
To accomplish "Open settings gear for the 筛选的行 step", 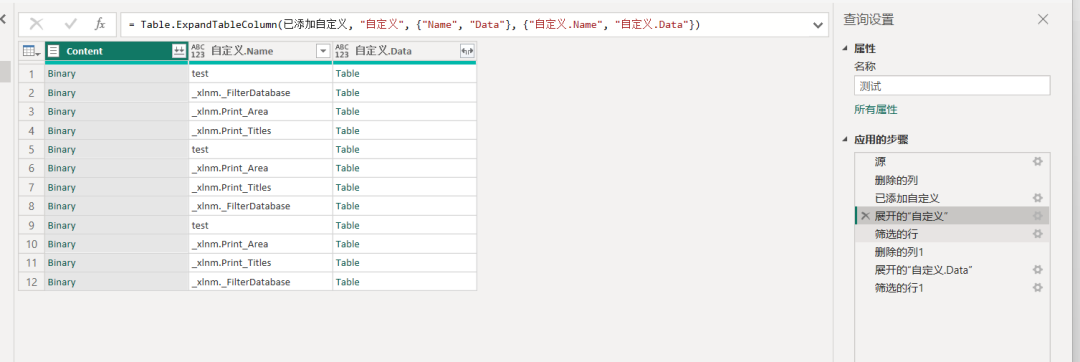I will click(1037, 234).
